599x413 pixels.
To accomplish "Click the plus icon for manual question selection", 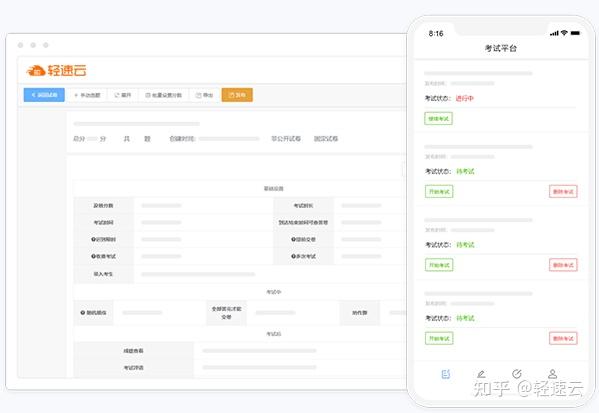I will pos(76,95).
